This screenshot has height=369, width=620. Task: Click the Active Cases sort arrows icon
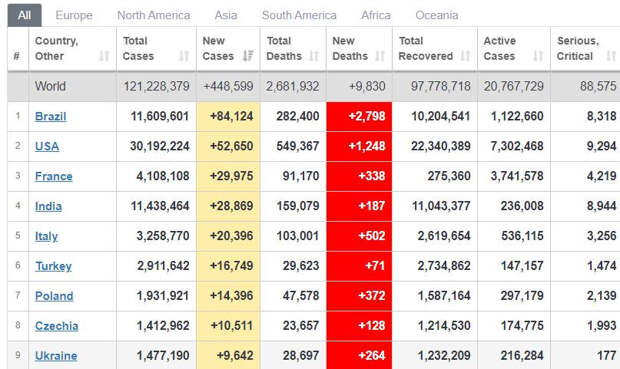coord(538,56)
